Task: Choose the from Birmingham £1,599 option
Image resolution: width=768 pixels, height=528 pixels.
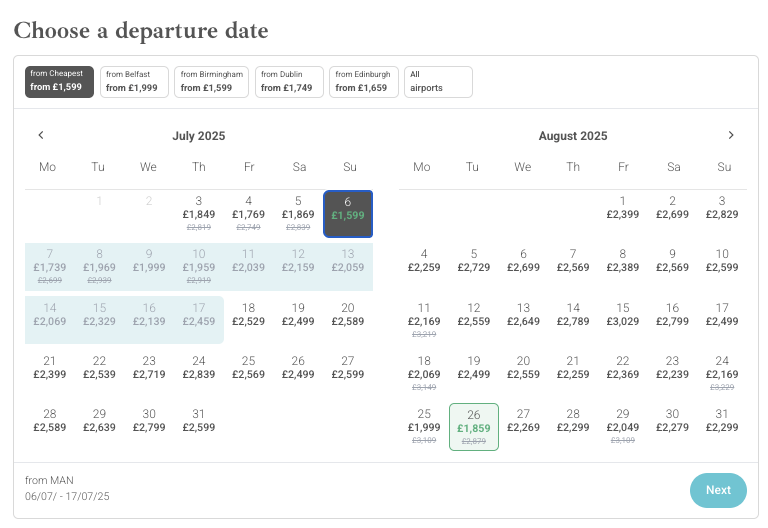Action: click(212, 82)
